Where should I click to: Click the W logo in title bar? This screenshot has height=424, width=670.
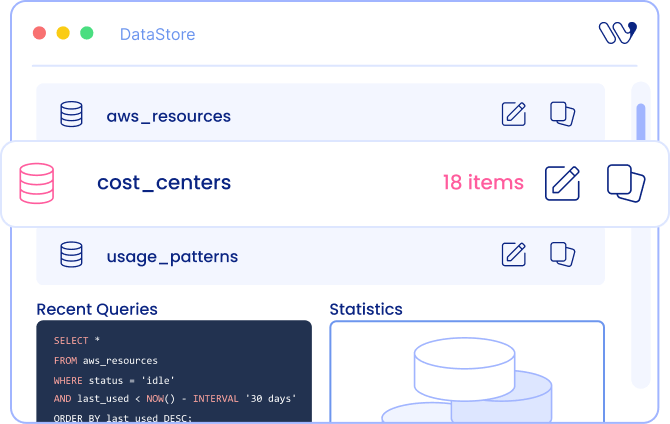click(x=618, y=33)
